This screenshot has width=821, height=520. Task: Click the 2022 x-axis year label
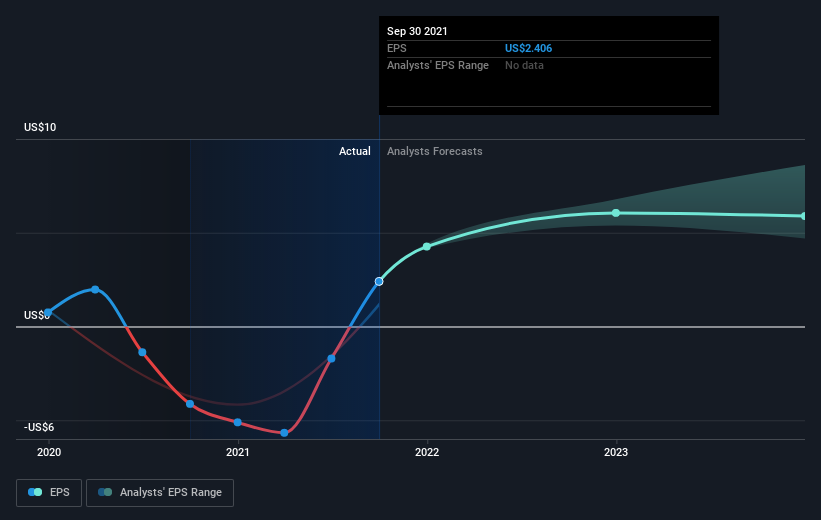(427, 452)
